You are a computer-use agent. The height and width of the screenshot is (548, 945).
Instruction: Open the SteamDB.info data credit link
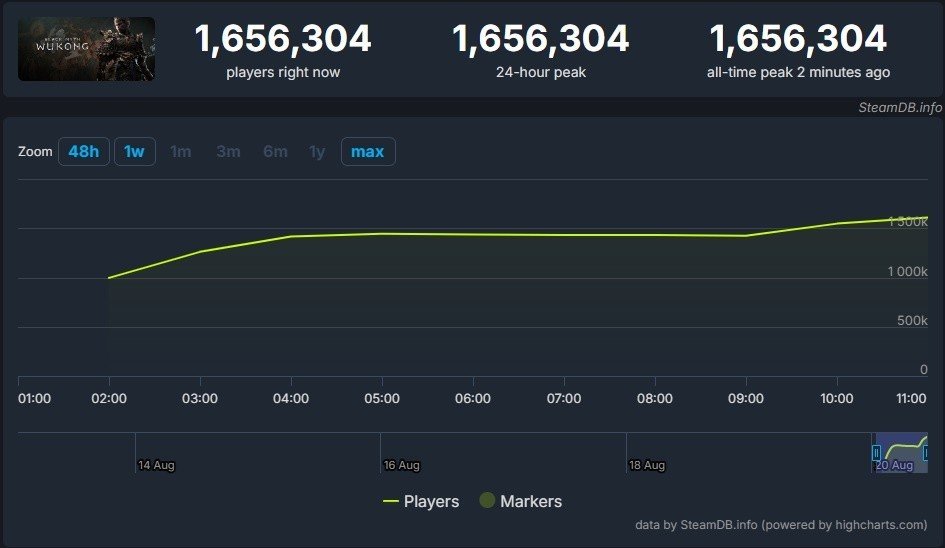781,524
